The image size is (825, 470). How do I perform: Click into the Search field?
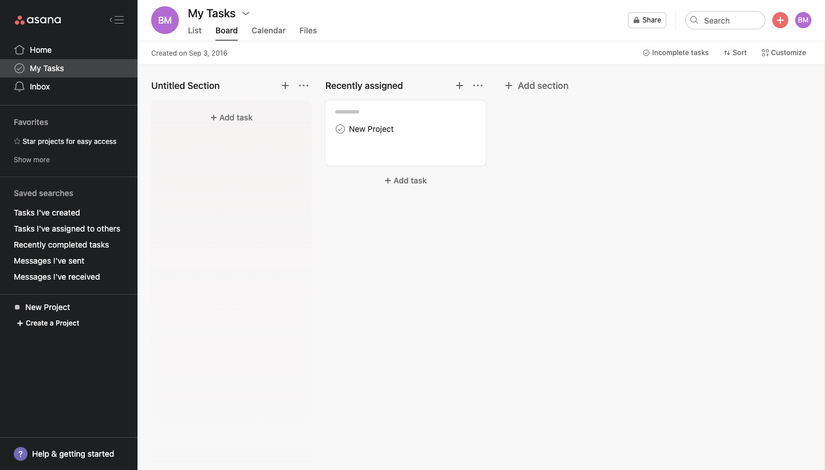pyautogui.click(x=725, y=21)
